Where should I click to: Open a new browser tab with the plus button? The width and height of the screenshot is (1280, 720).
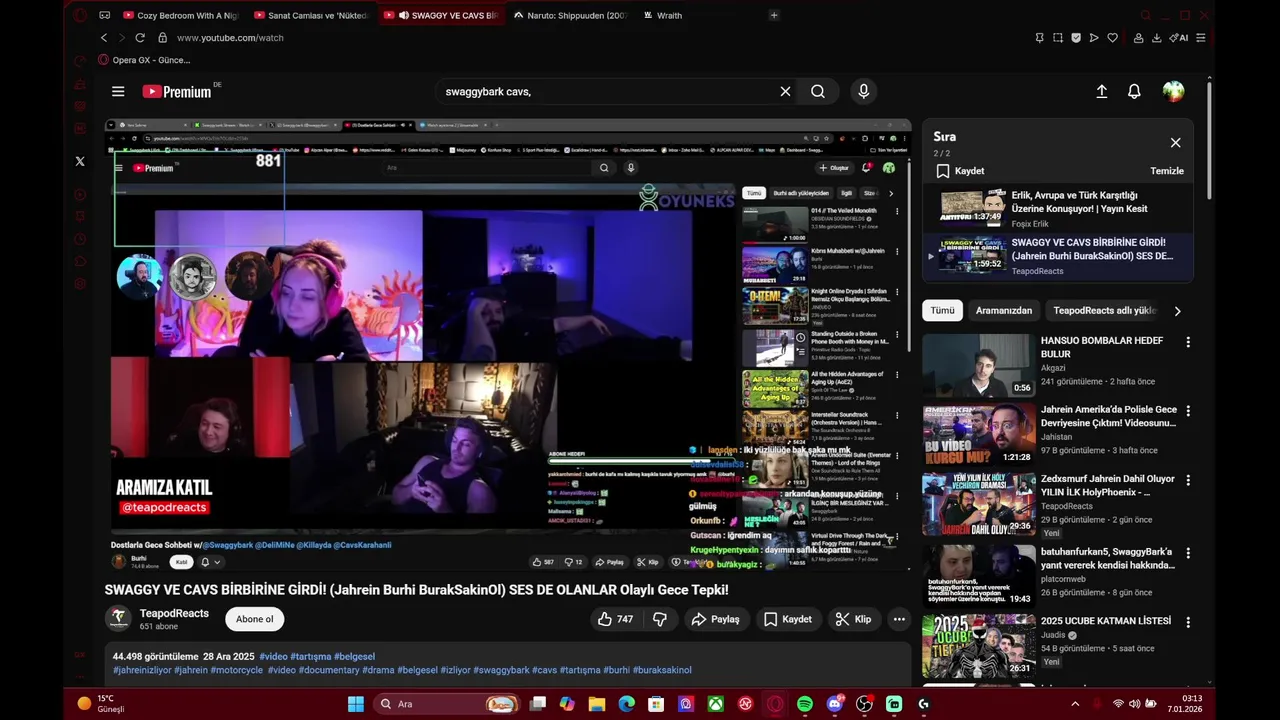[x=774, y=15]
